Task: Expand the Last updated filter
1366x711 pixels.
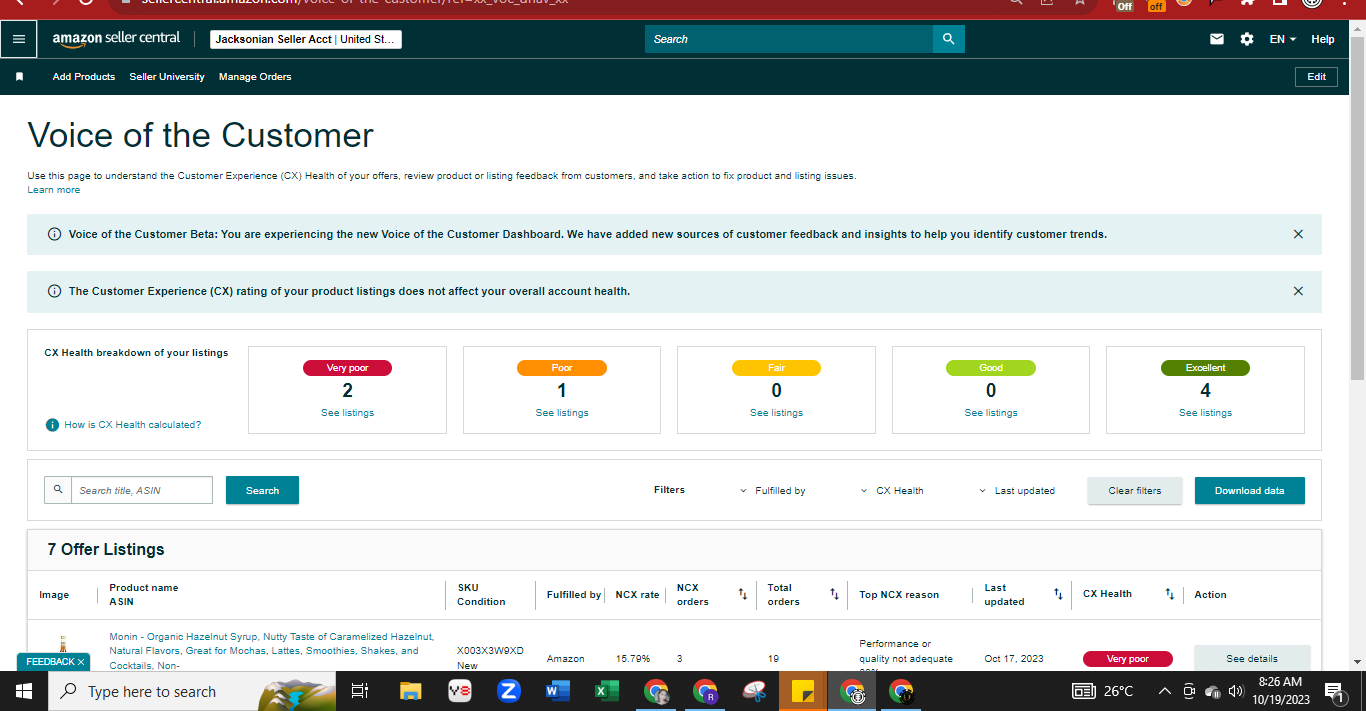Action: point(1017,491)
